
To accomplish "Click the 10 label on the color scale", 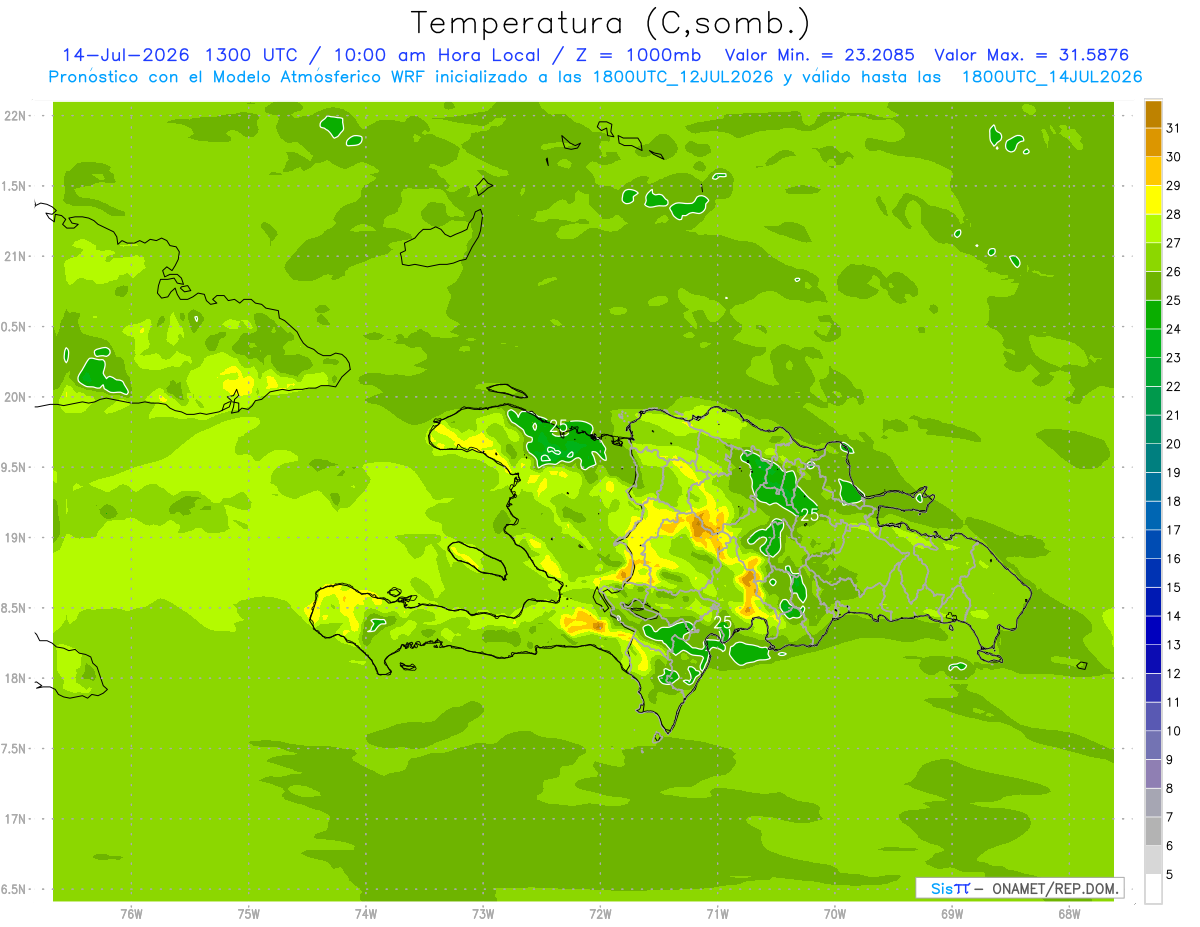I will (1174, 731).
